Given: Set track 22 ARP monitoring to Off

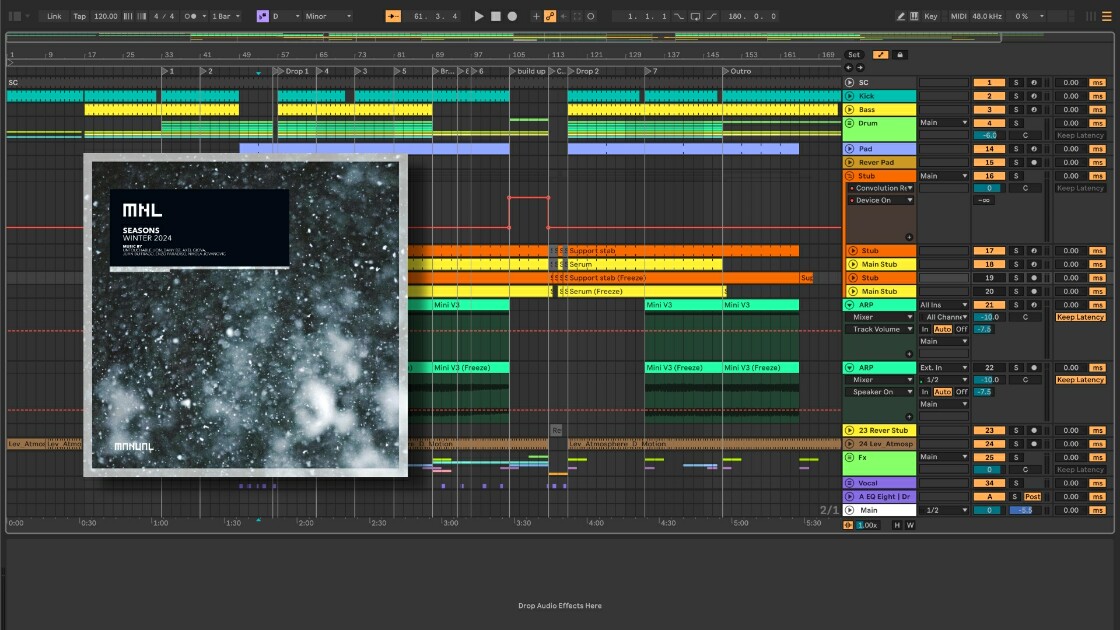Looking at the screenshot, I should (961, 392).
